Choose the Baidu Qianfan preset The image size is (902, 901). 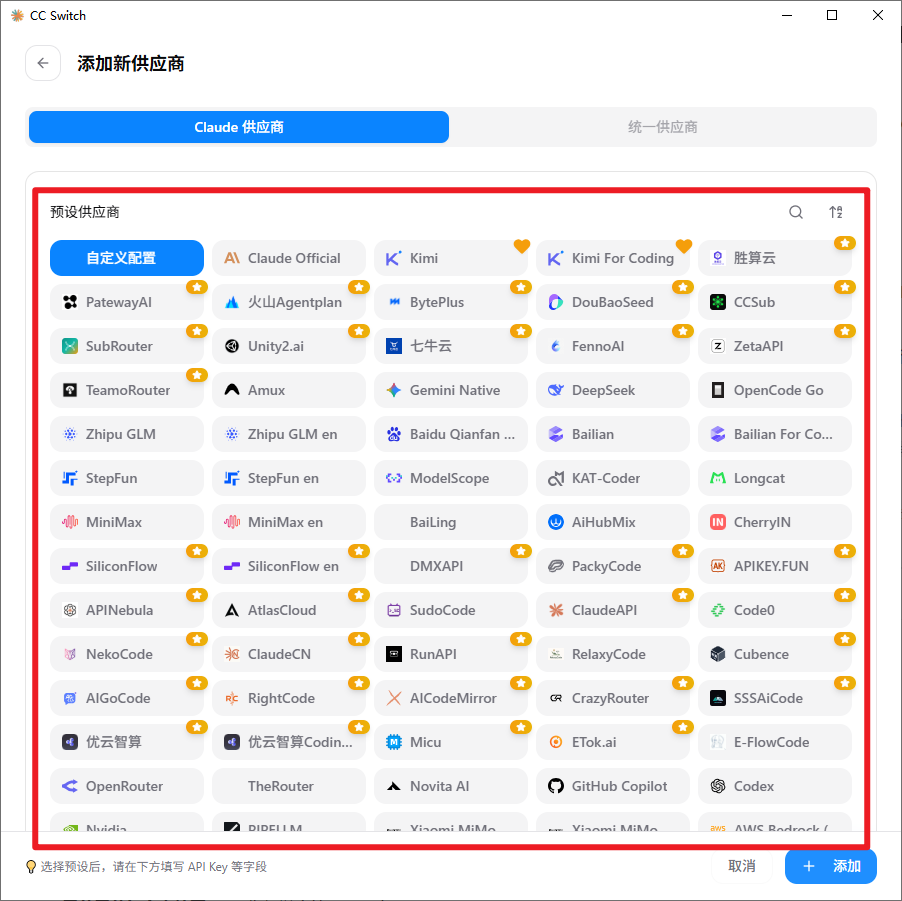(451, 434)
